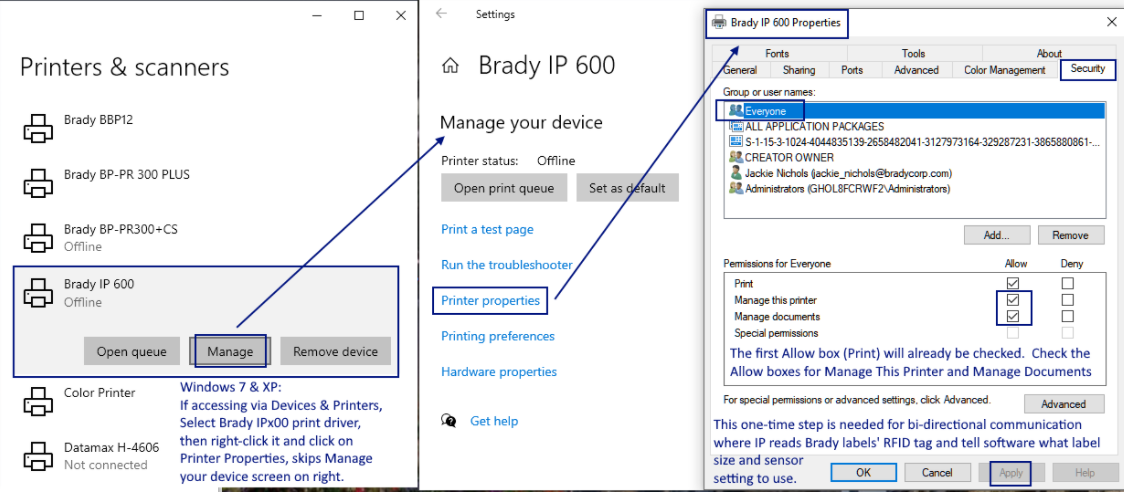Check Deny for Manage documents
The width and height of the screenshot is (1124, 493).
click(1068, 316)
